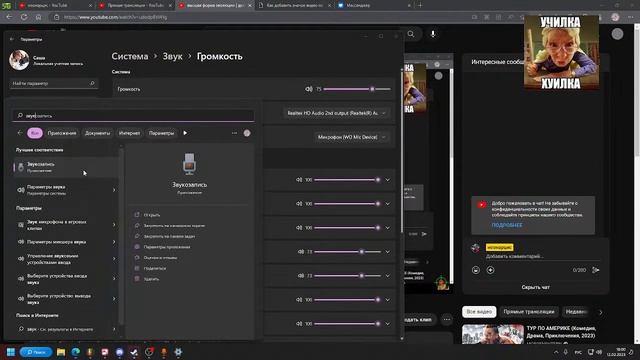Open the search panel account avatar
The image size is (640, 360).
247,133
